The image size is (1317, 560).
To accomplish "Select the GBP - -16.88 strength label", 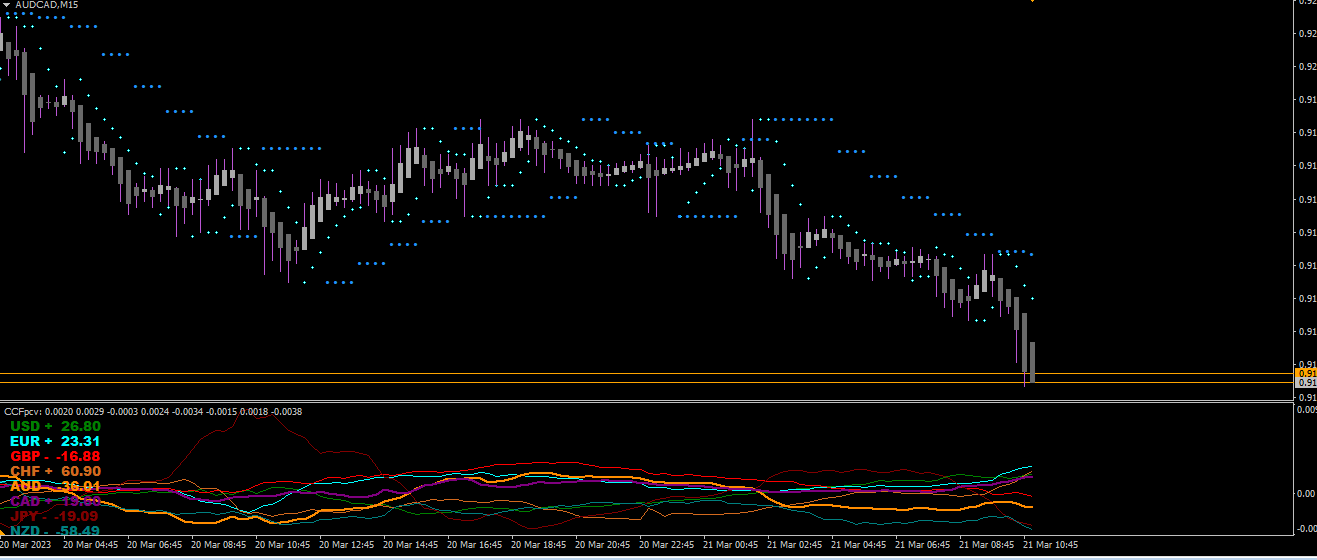I will point(55,456).
